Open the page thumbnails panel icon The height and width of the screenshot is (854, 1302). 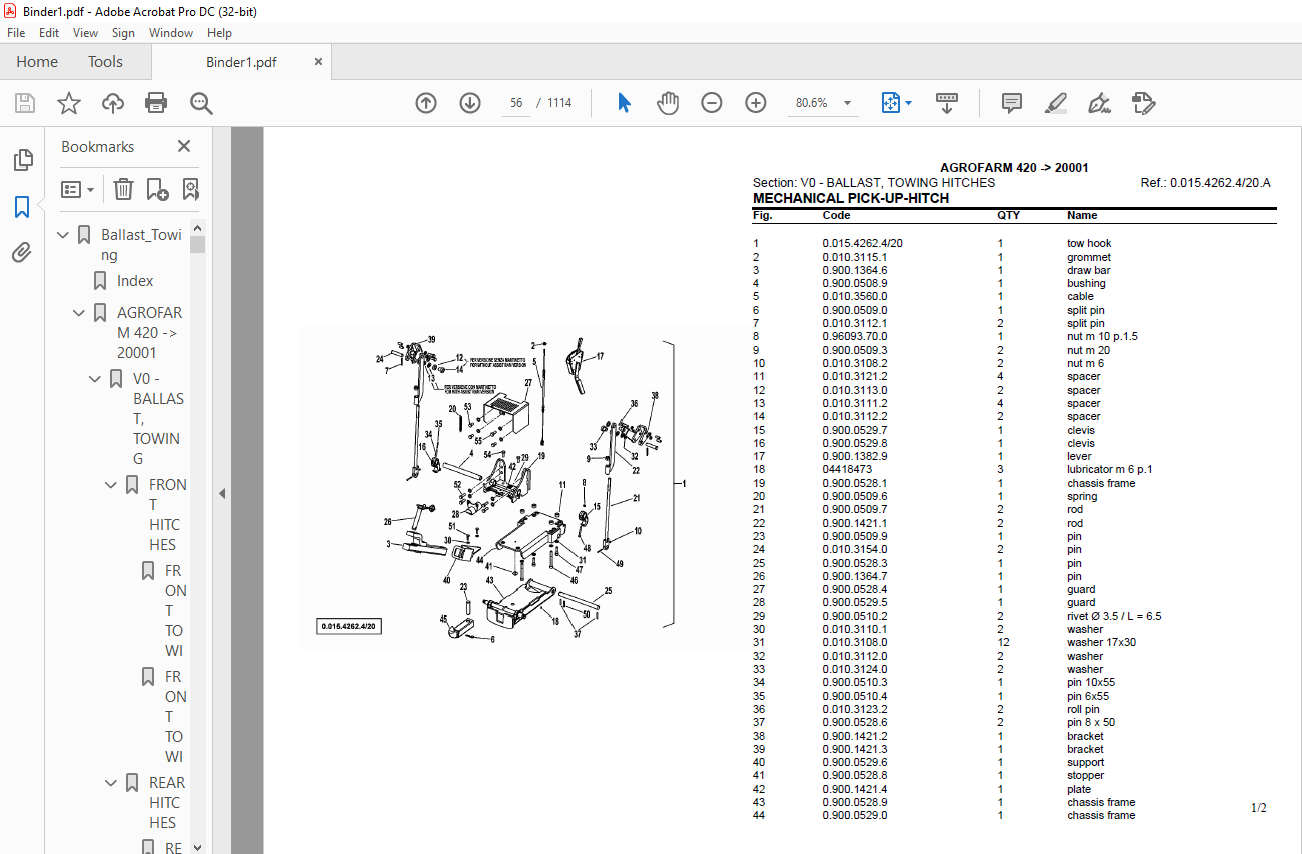click(22, 160)
